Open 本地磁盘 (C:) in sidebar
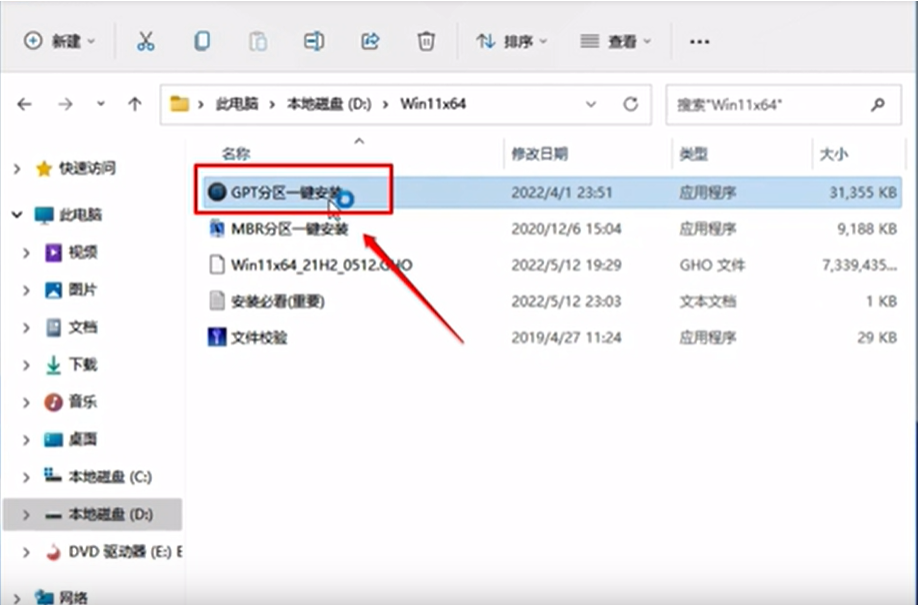This screenshot has width=918, height=605. point(110,477)
